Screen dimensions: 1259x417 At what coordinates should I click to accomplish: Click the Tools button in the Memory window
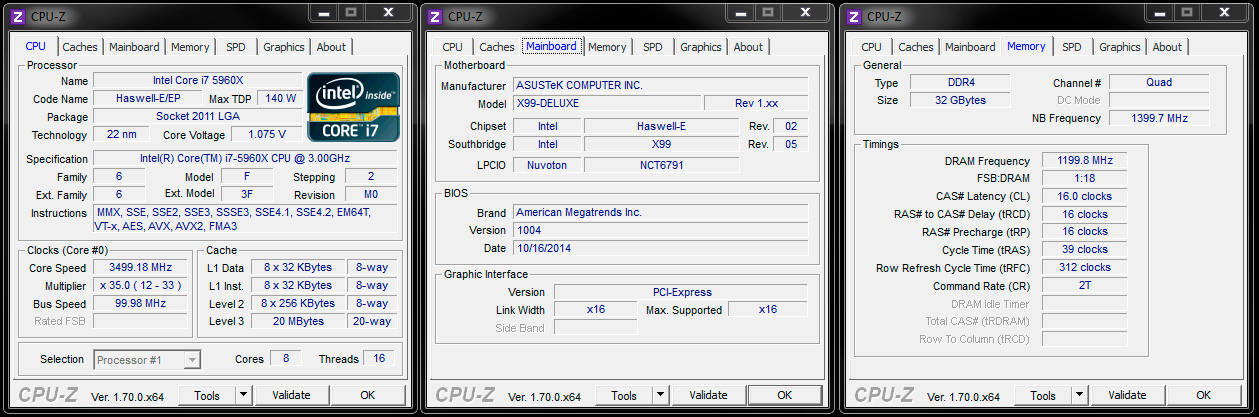(1045, 395)
